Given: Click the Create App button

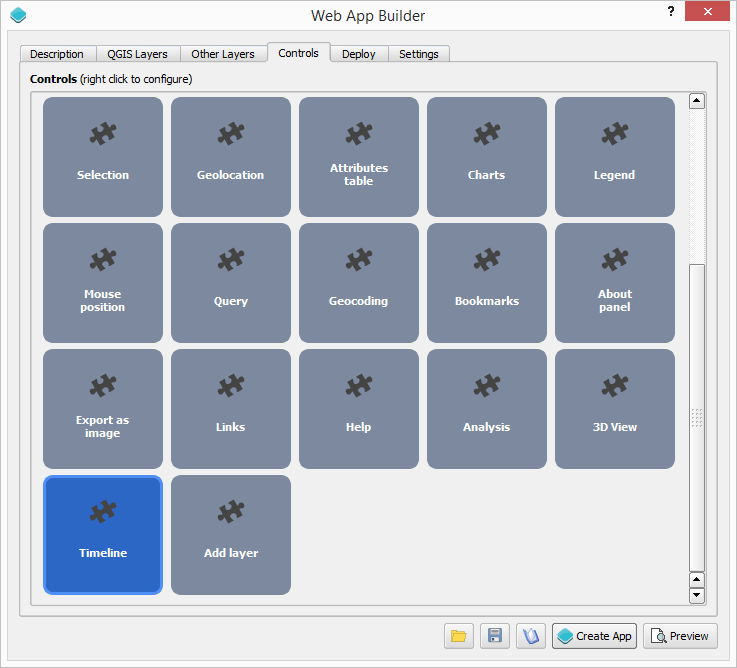Looking at the screenshot, I should coord(595,636).
